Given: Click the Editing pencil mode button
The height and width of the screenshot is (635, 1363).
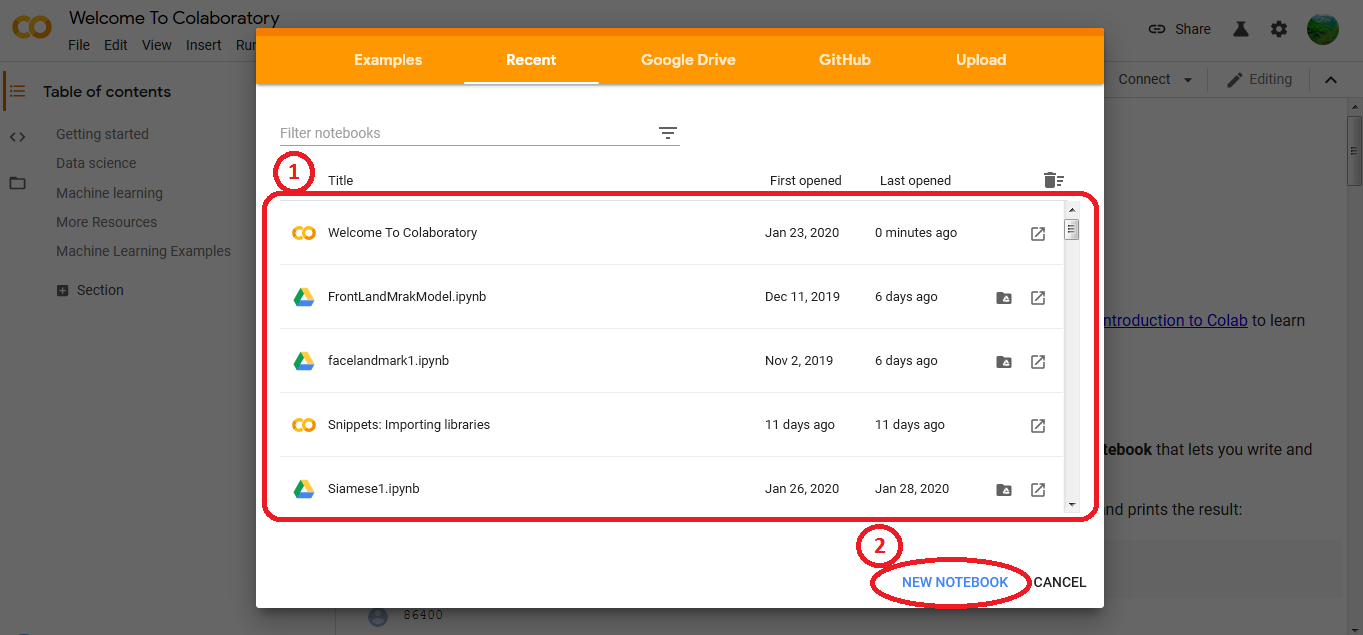Looking at the screenshot, I should click(x=1259, y=79).
